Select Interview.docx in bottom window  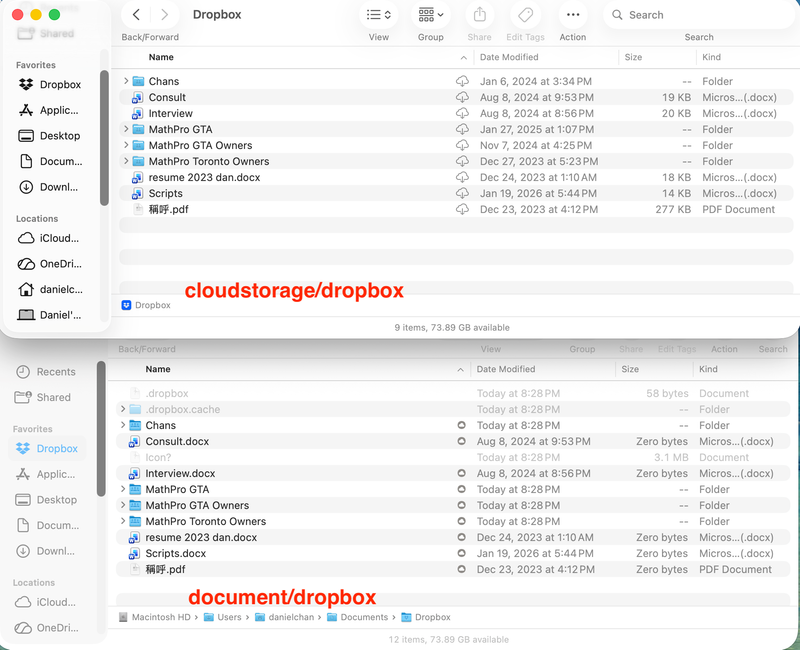pyautogui.click(x=453, y=473)
